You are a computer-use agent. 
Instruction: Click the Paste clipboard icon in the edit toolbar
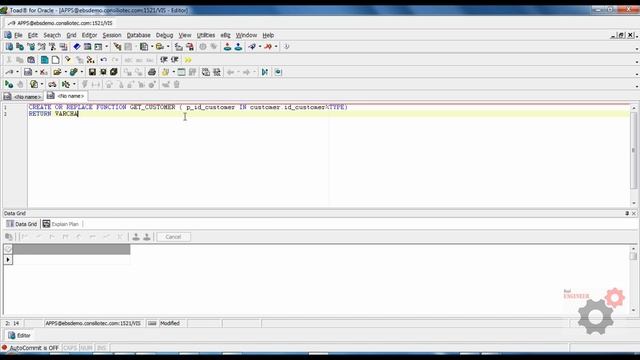[31, 60]
